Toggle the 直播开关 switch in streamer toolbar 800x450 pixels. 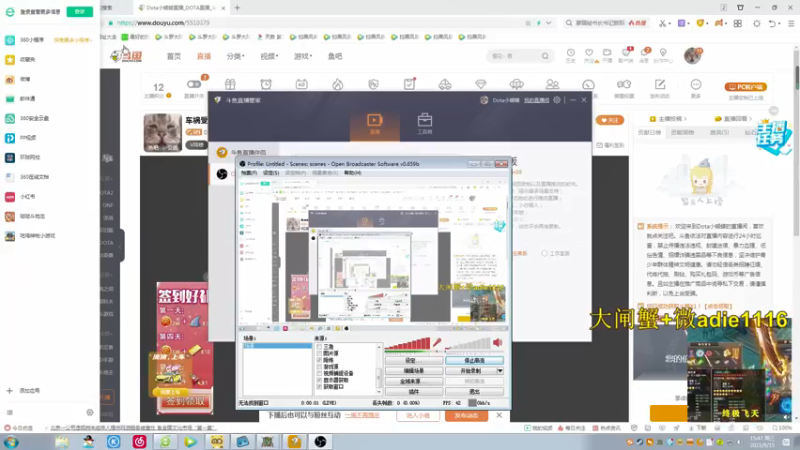point(194,84)
